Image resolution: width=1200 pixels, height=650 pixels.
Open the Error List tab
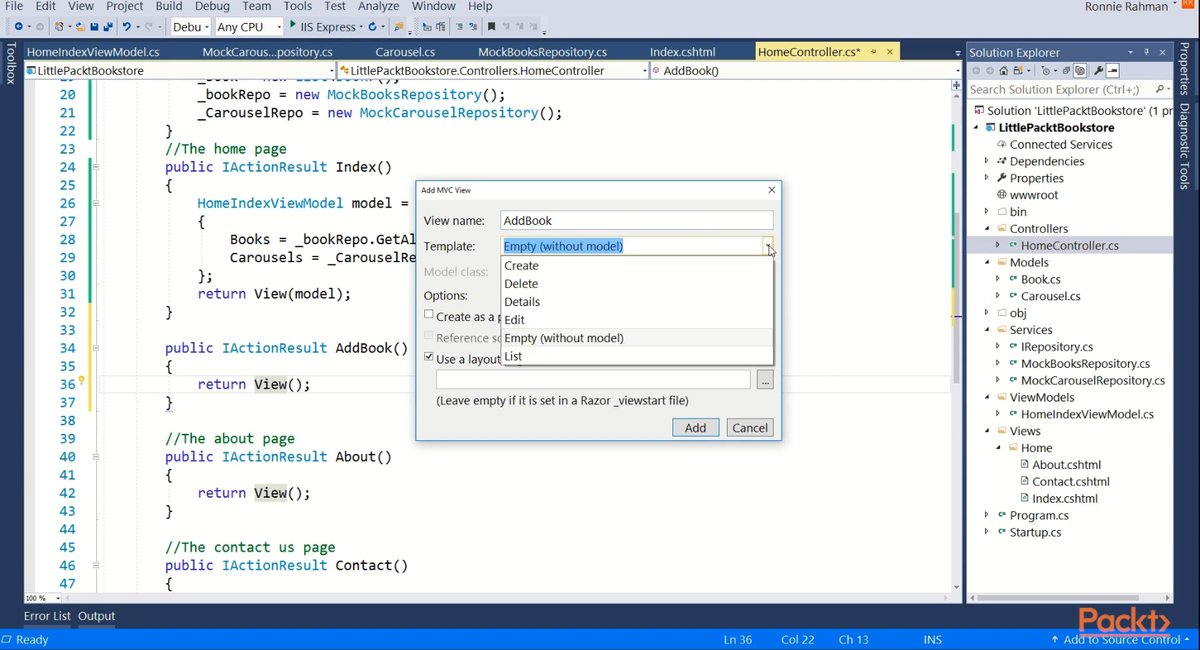point(47,616)
